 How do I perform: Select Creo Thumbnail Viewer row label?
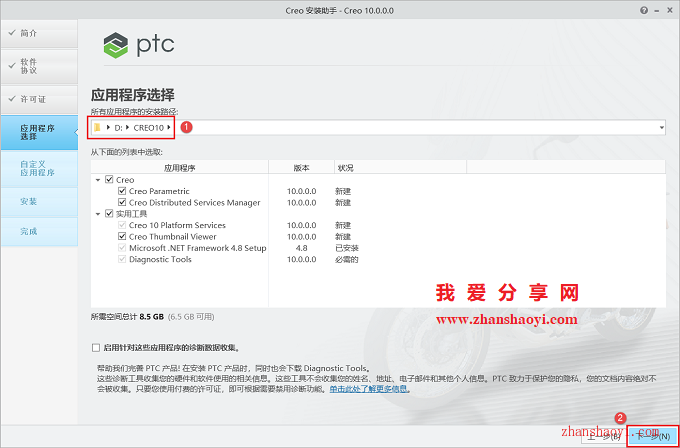pyautogui.click(x=173, y=237)
